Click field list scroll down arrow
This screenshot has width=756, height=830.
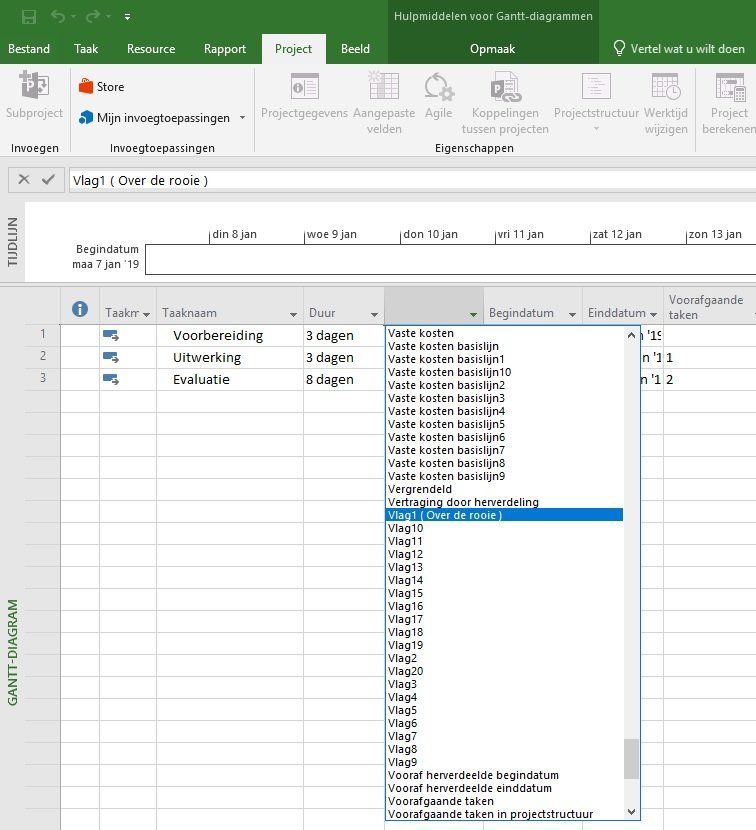coord(631,811)
